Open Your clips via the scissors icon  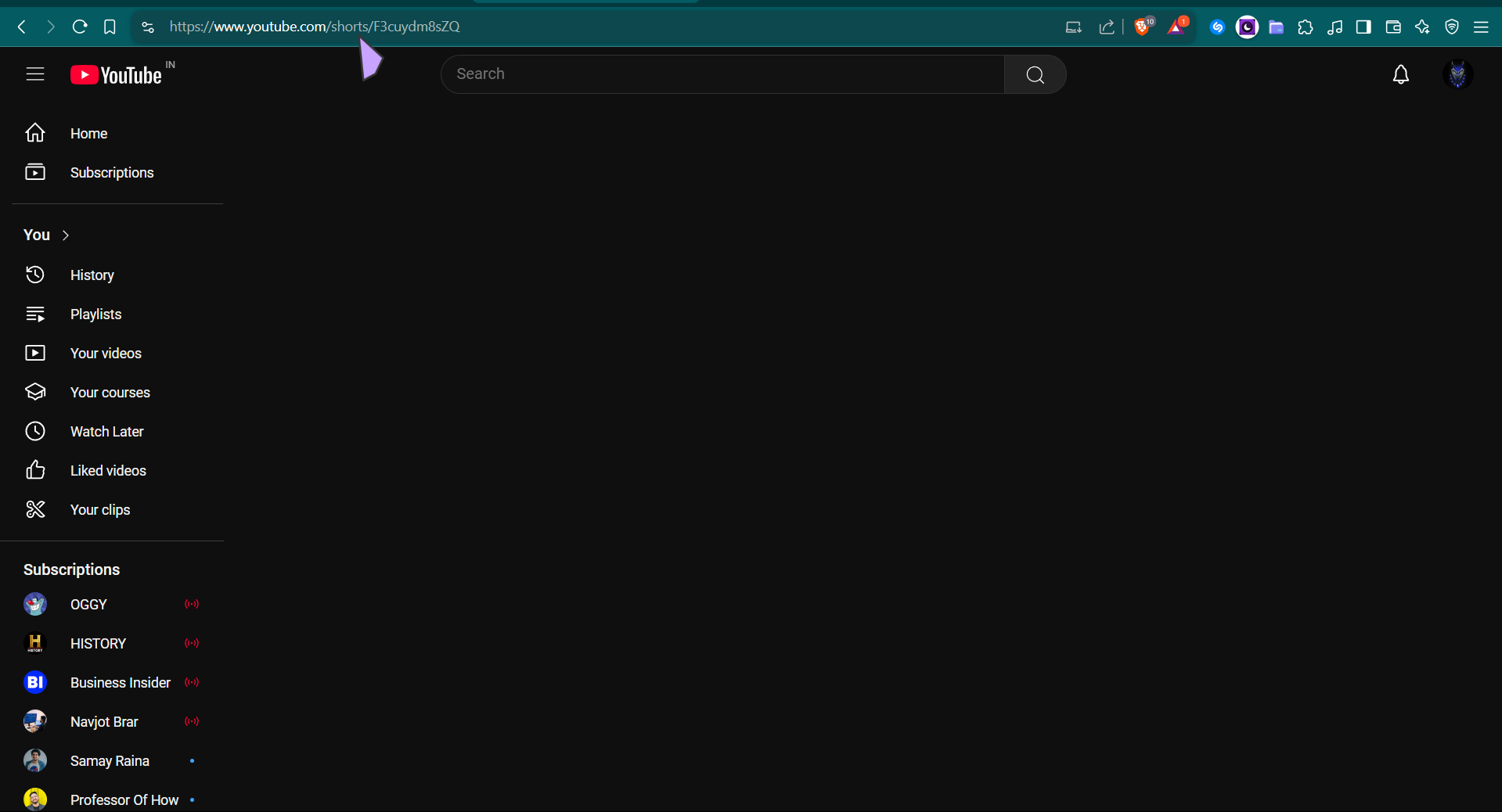[35, 509]
